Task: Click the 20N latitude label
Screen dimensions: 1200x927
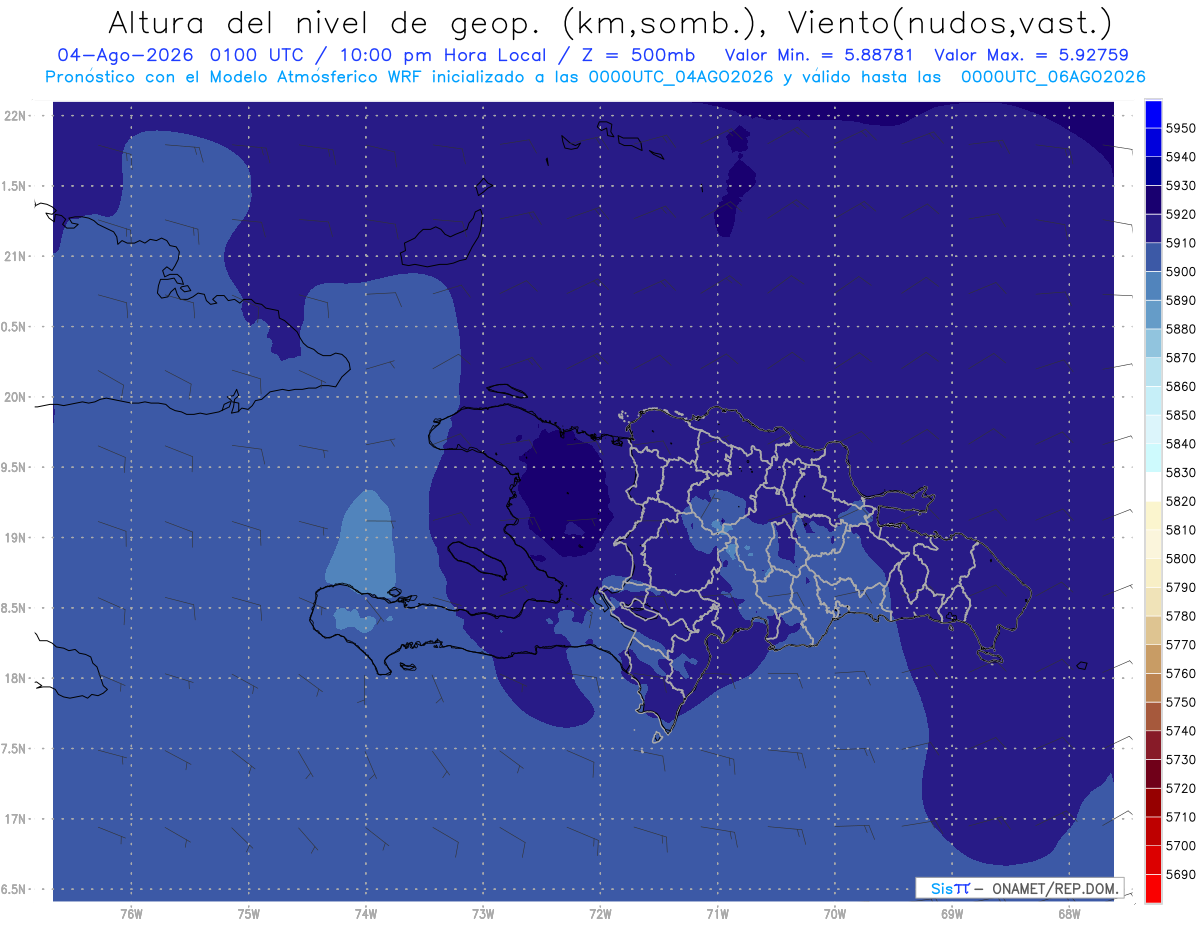Action: (x=16, y=398)
